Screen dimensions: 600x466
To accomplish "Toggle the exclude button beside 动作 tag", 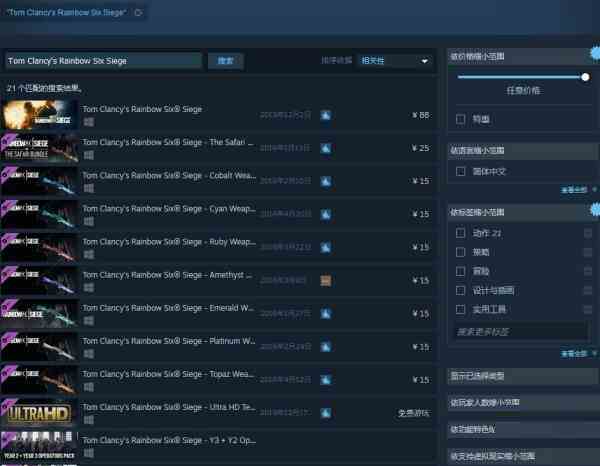I will click(x=588, y=233).
